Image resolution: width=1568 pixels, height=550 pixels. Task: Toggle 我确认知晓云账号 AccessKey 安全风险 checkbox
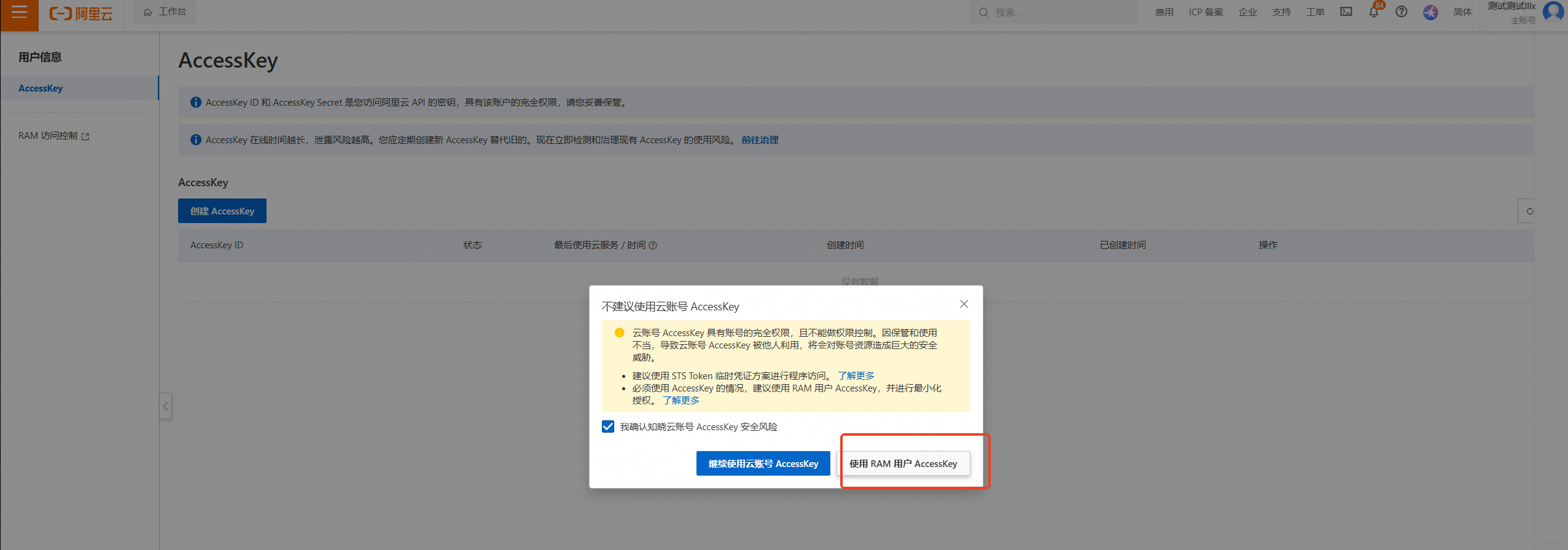pyautogui.click(x=608, y=426)
